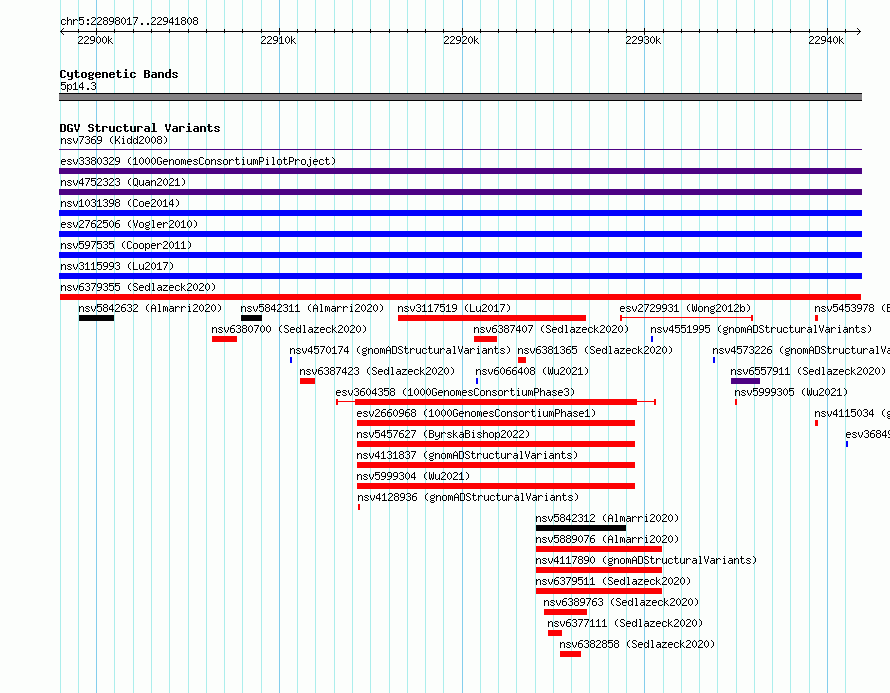Click the 22920k ruler position
The width and height of the screenshot is (890, 693).
(461, 40)
